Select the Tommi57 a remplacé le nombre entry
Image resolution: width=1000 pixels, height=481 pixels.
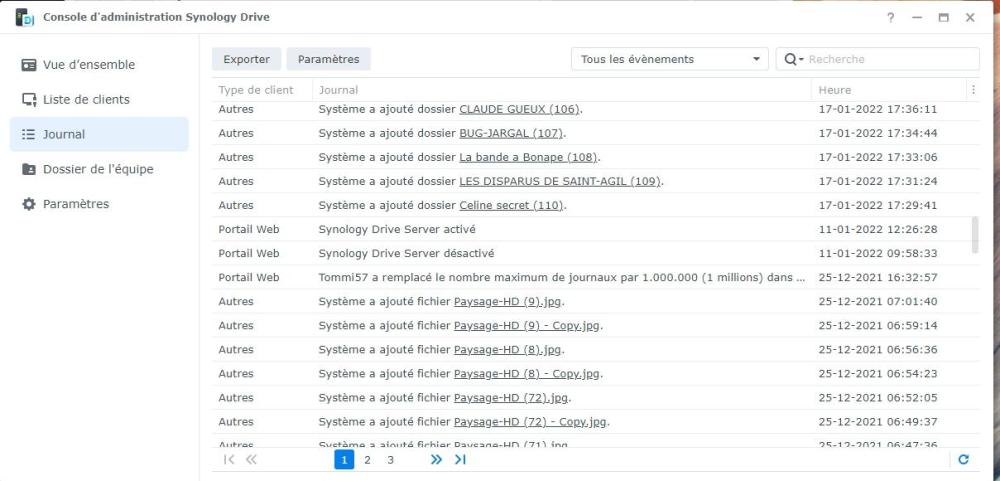click(x=596, y=278)
